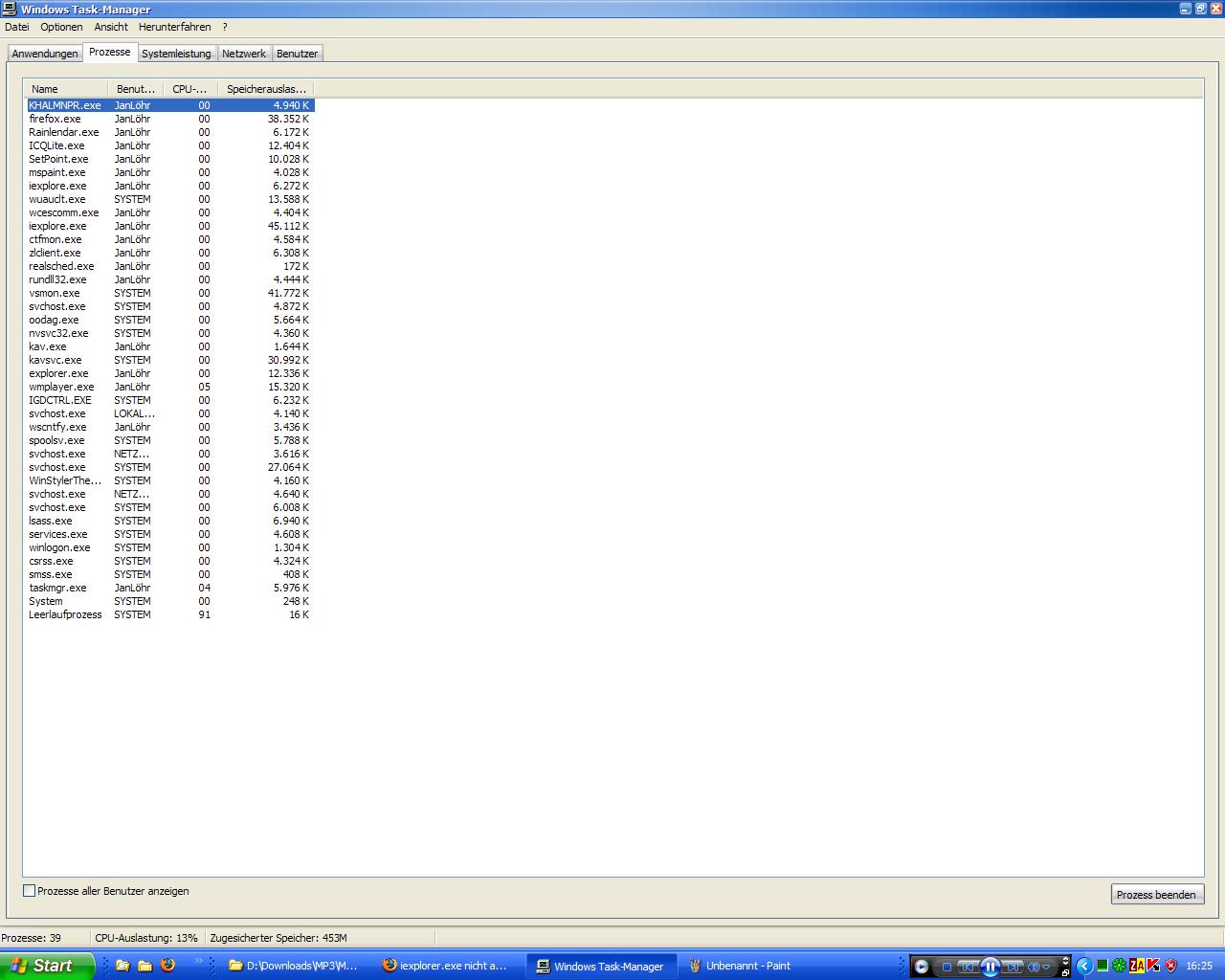Sort by CPU column header

click(x=190, y=89)
